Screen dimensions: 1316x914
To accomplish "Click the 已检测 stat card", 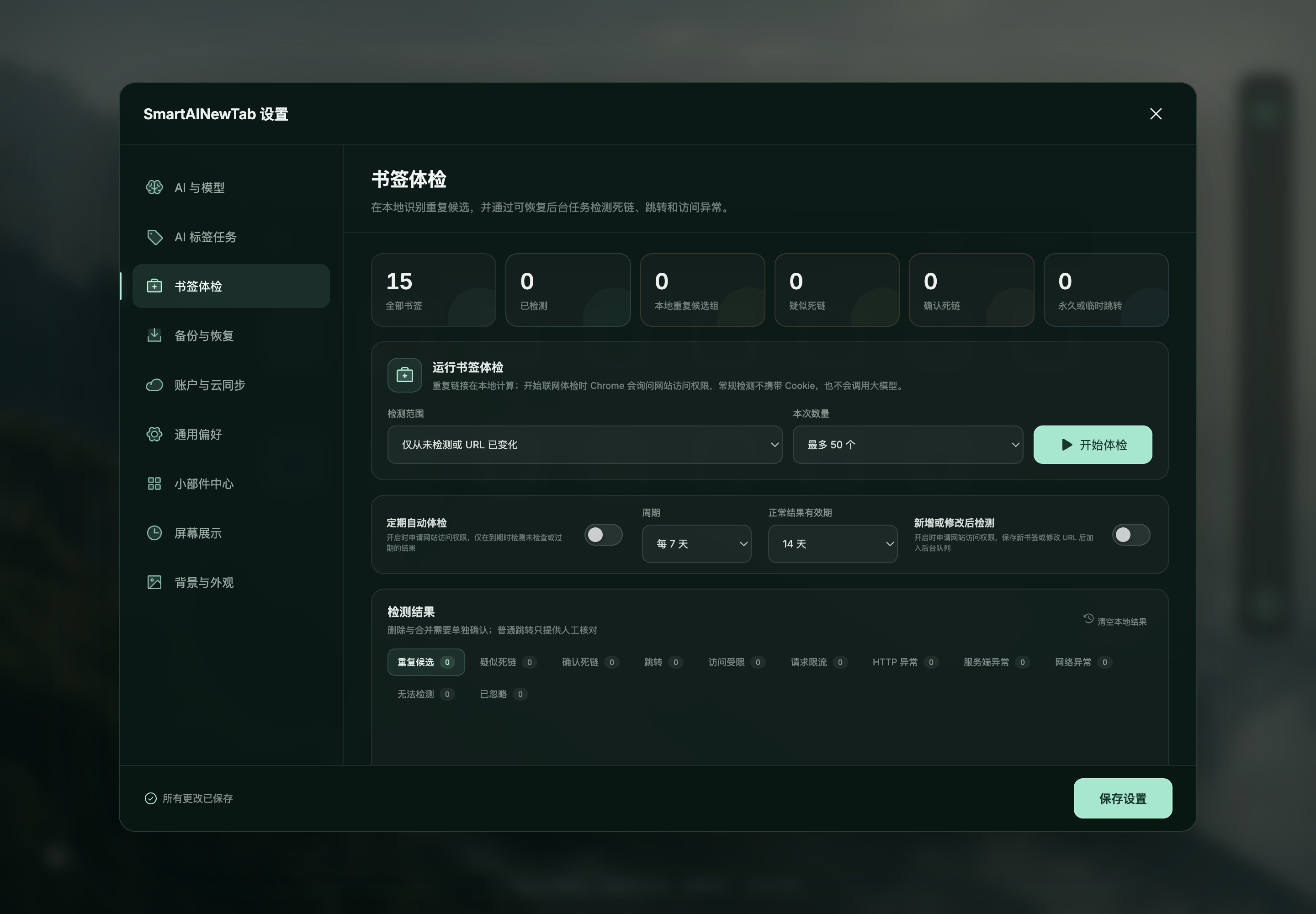I will coord(568,290).
